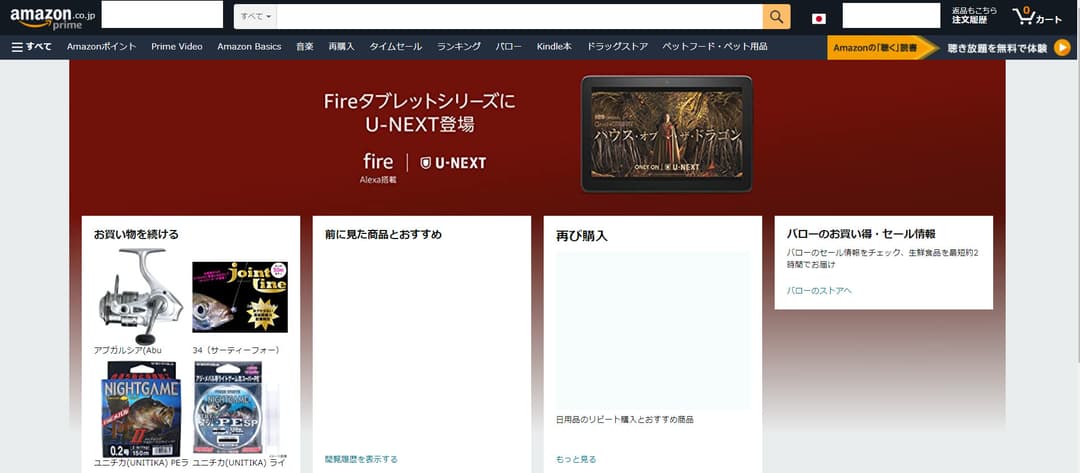The image size is (1080, 473).
Task: Open 返品もこちら 注文履歴
Action: 974,16
